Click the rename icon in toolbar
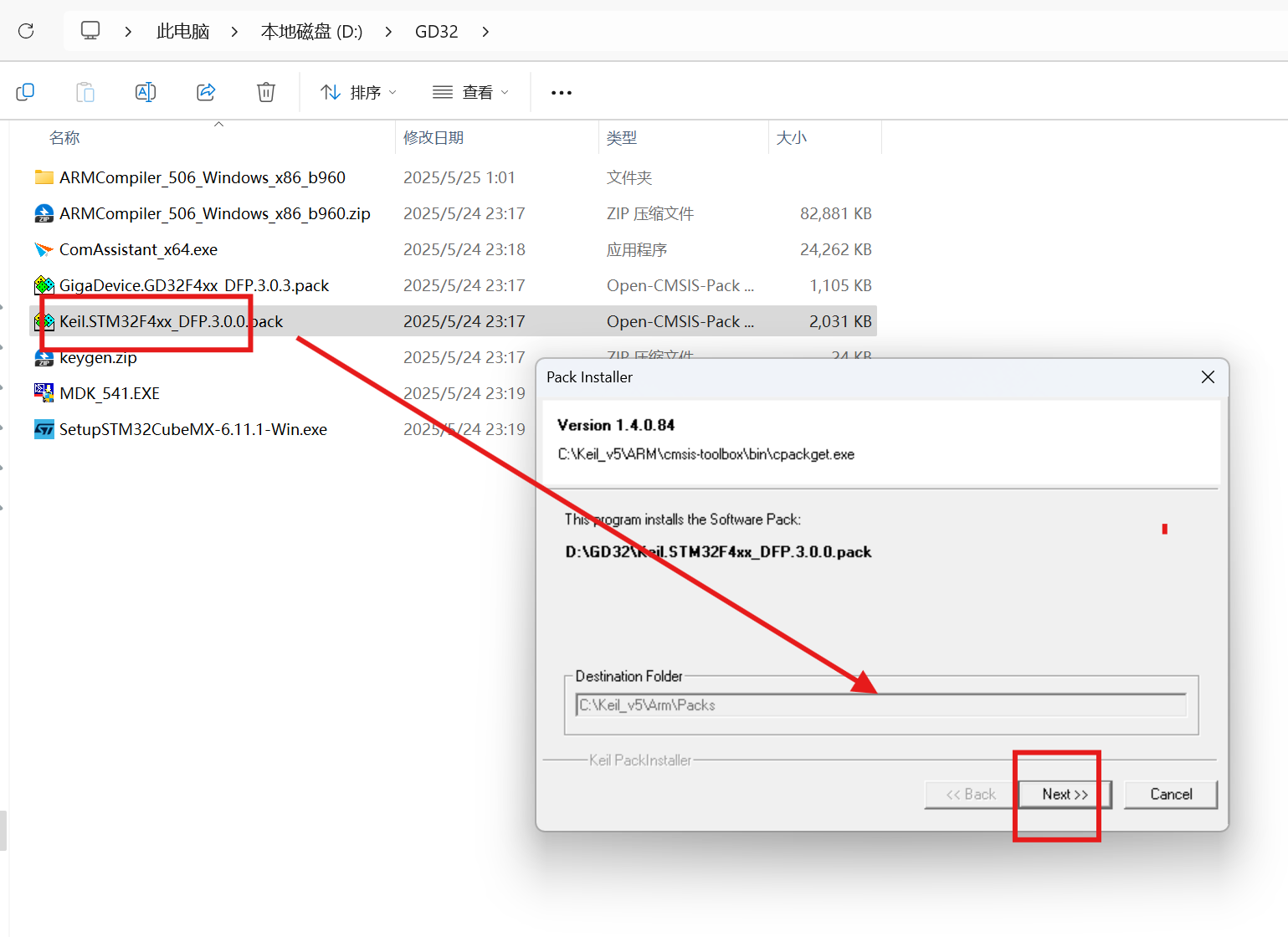 [146, 92]
